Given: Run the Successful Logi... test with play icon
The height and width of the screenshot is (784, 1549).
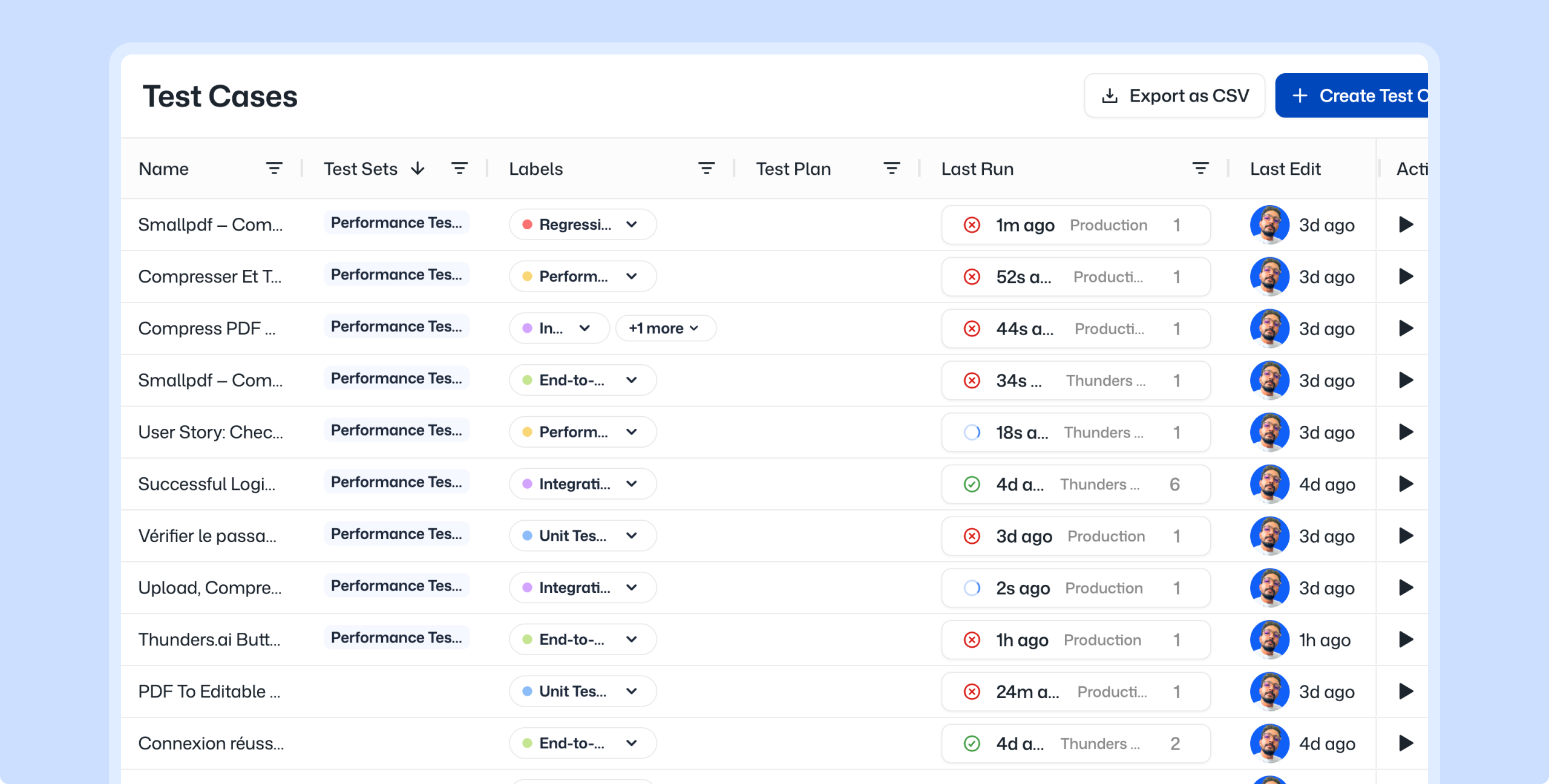Looking at the screenshot, I should [x=1406, y=484].
